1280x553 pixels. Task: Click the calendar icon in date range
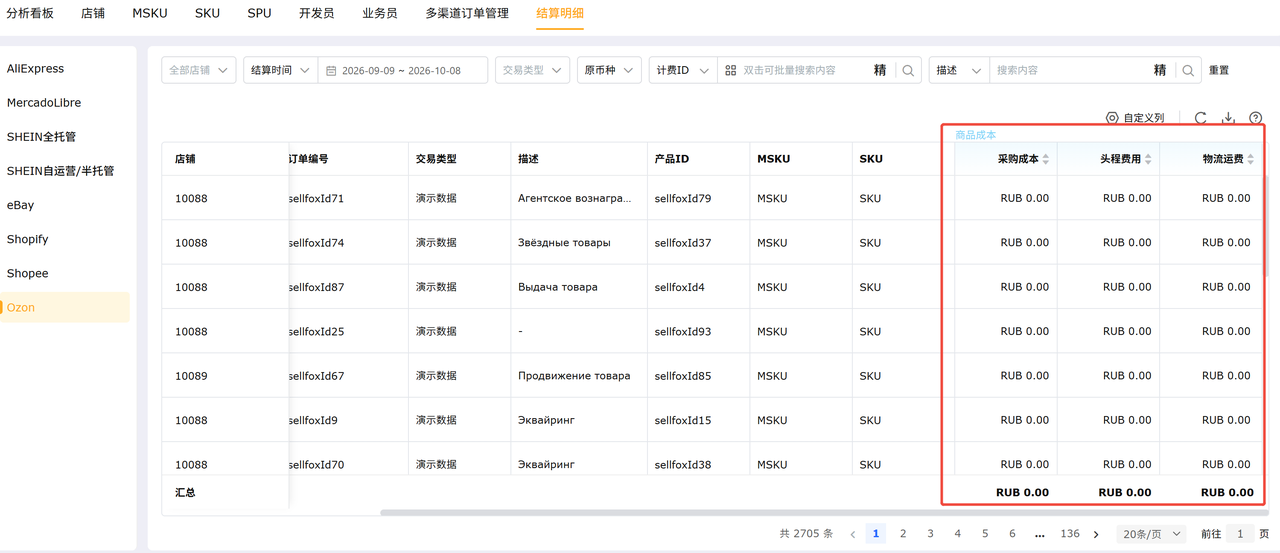pyautogui.click(x=331, y=71)
